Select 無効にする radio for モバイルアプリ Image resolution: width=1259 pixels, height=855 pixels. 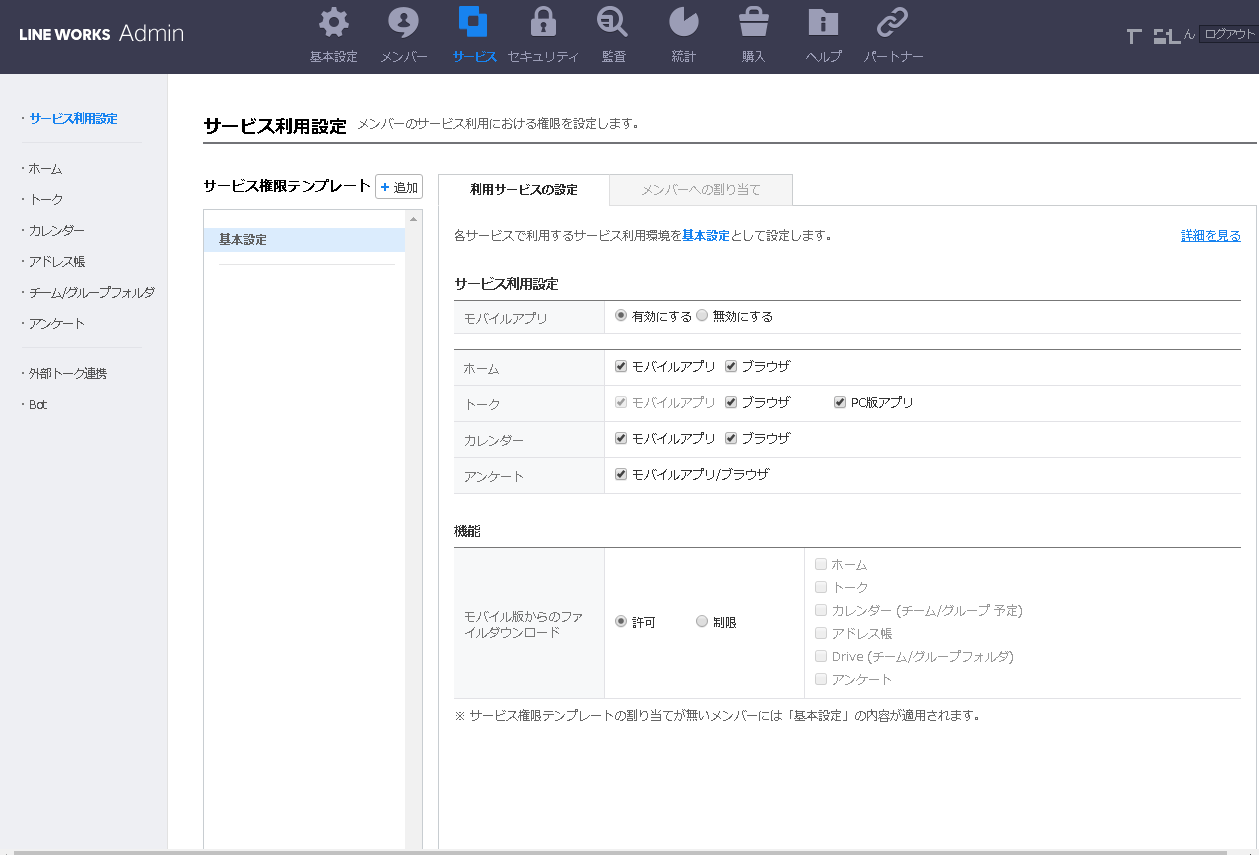pos(702,315)
